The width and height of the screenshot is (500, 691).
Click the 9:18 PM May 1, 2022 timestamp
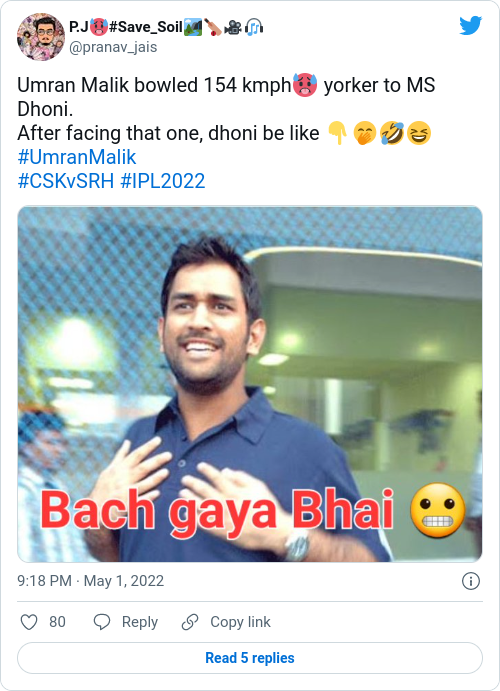91,581
